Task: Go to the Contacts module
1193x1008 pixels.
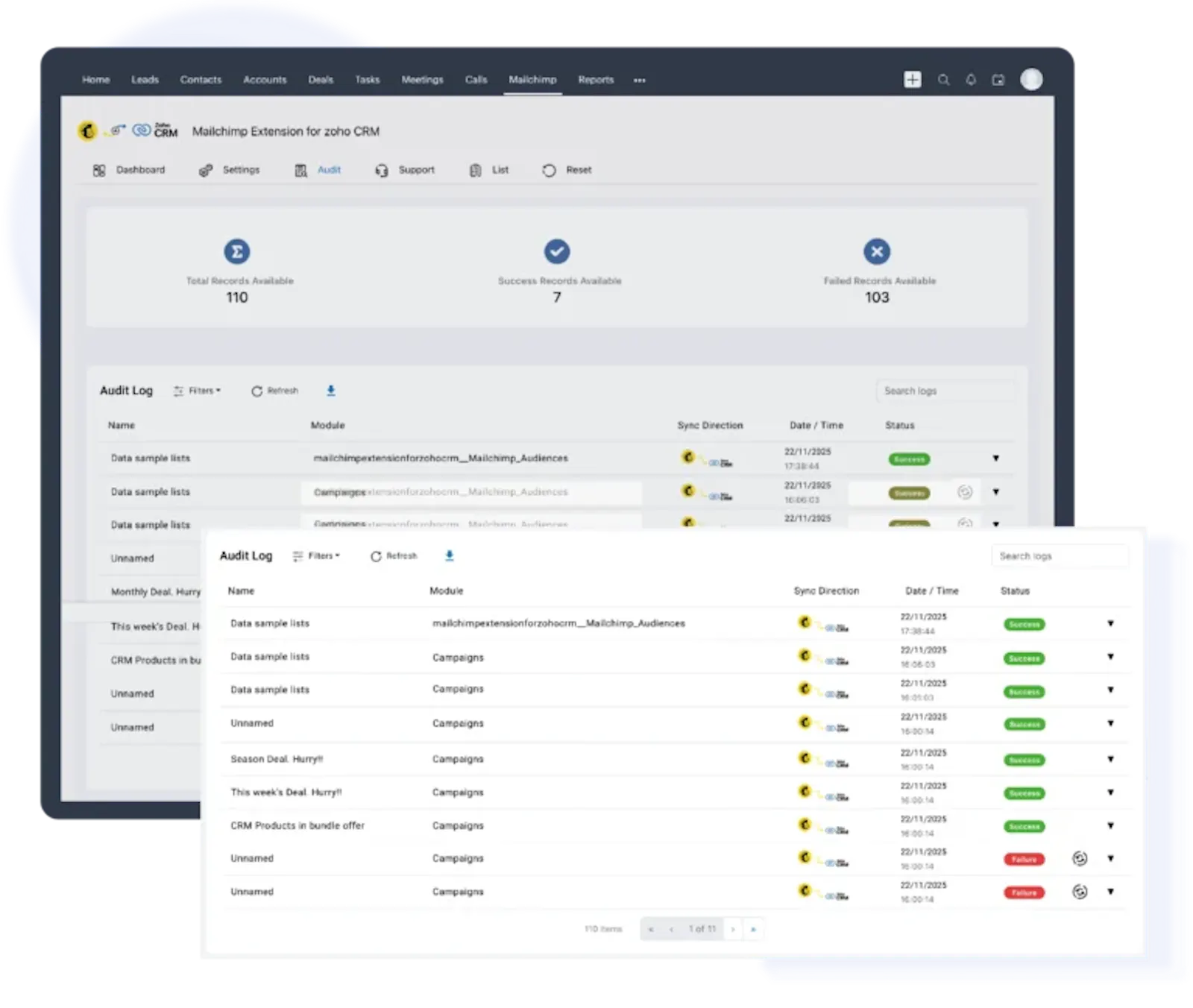Action: [x=201, y=80]
